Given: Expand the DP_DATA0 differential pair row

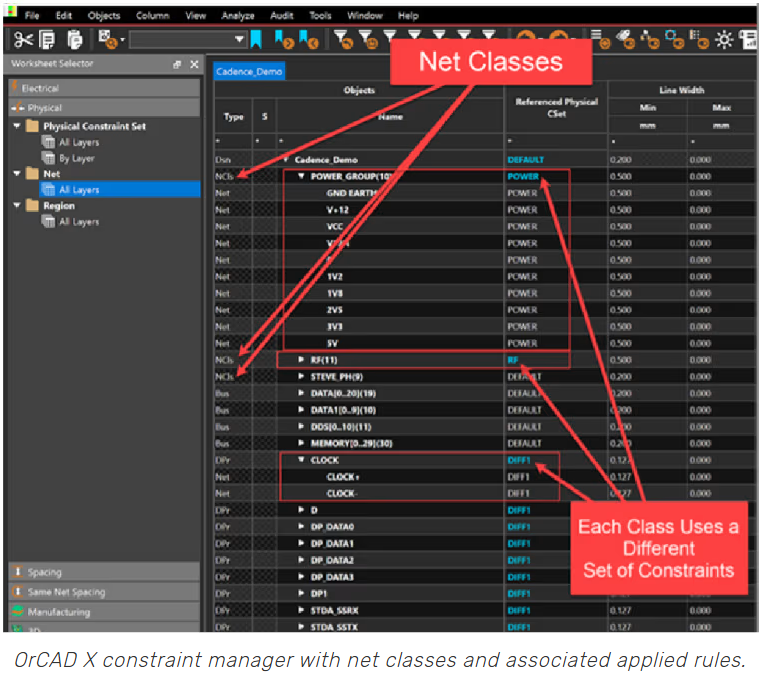Looking at the screenshot, I should coord(301,526).
